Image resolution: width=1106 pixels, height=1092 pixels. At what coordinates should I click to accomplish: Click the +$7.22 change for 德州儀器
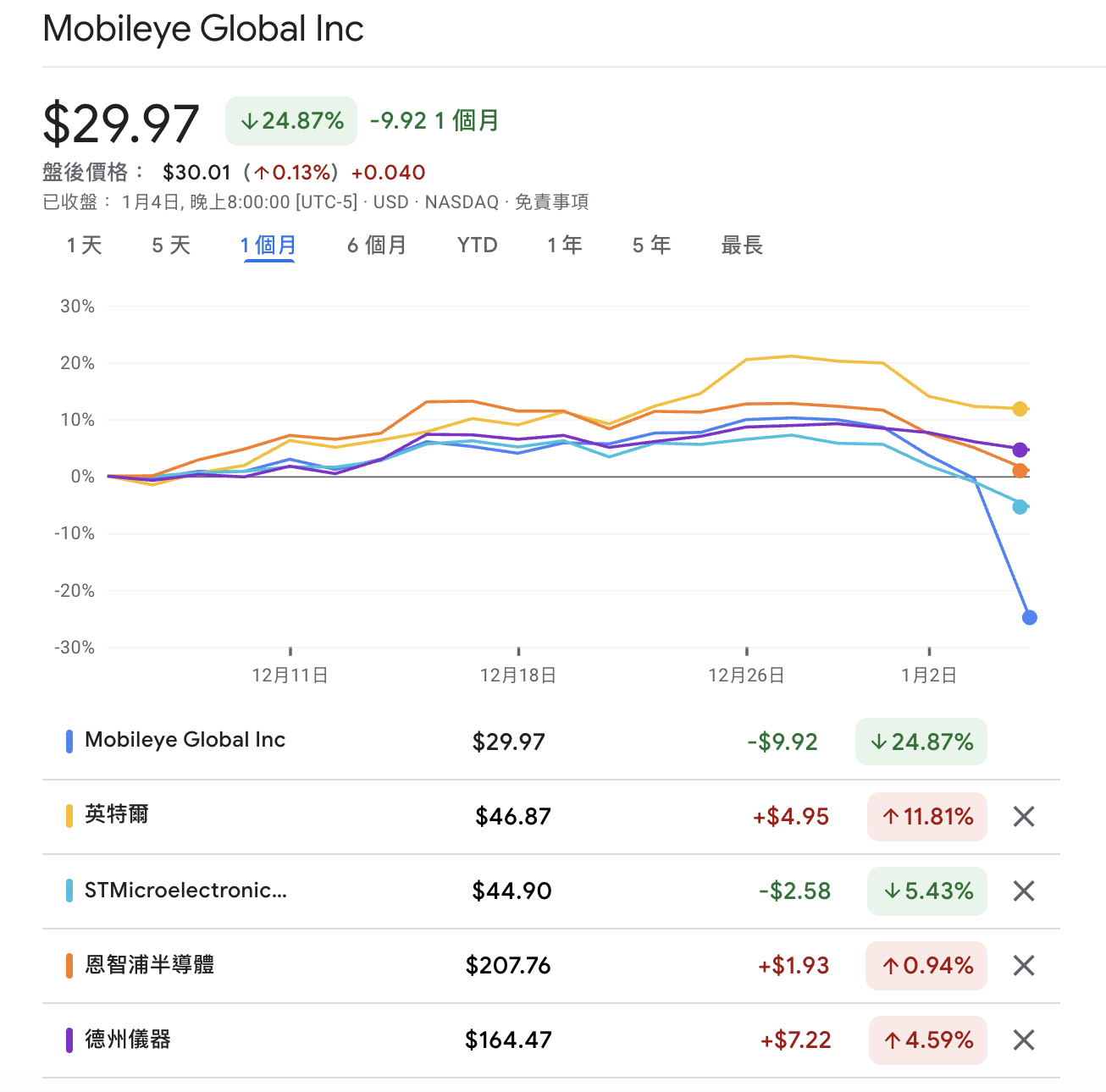(795, 1040)
